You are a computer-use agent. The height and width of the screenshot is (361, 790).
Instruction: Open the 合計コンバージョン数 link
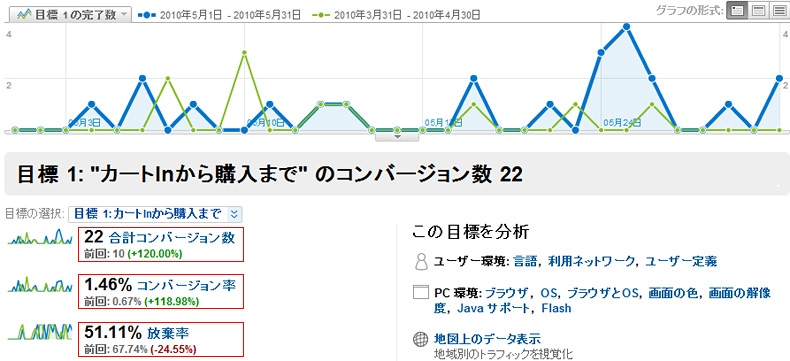click(x=171, y=238)
